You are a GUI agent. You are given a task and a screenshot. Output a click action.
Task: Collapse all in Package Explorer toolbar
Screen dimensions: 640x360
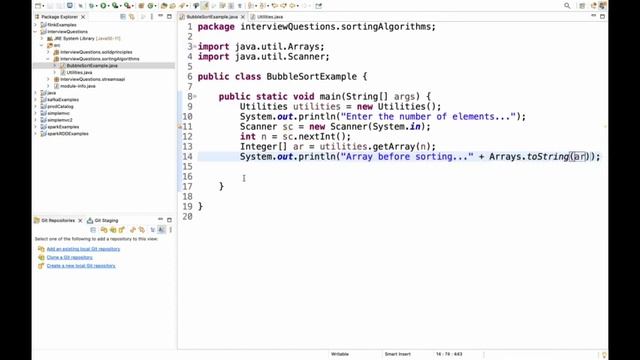(123, 17)
